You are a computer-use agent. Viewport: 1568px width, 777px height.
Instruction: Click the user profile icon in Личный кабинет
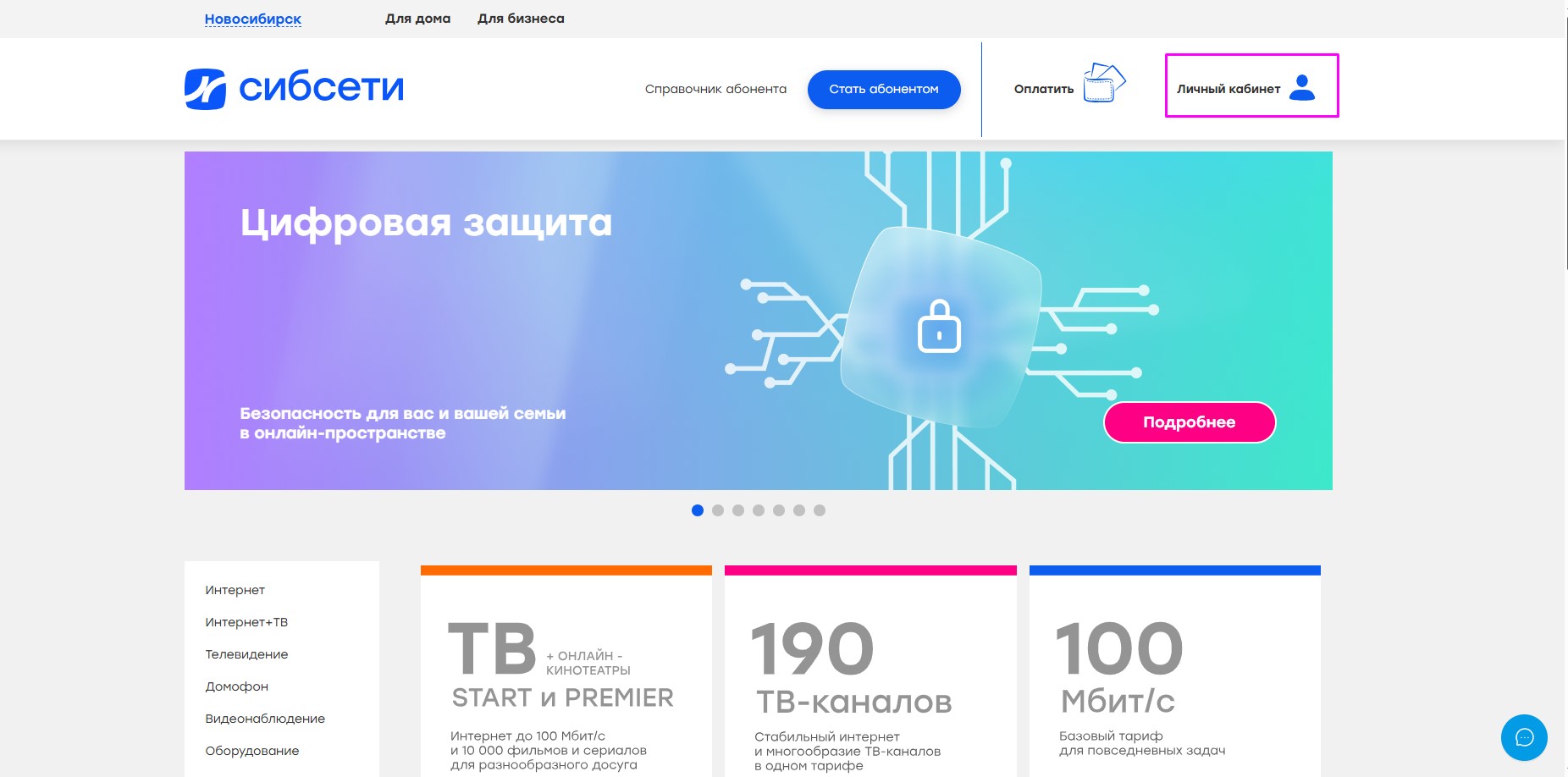point(1302,87)
